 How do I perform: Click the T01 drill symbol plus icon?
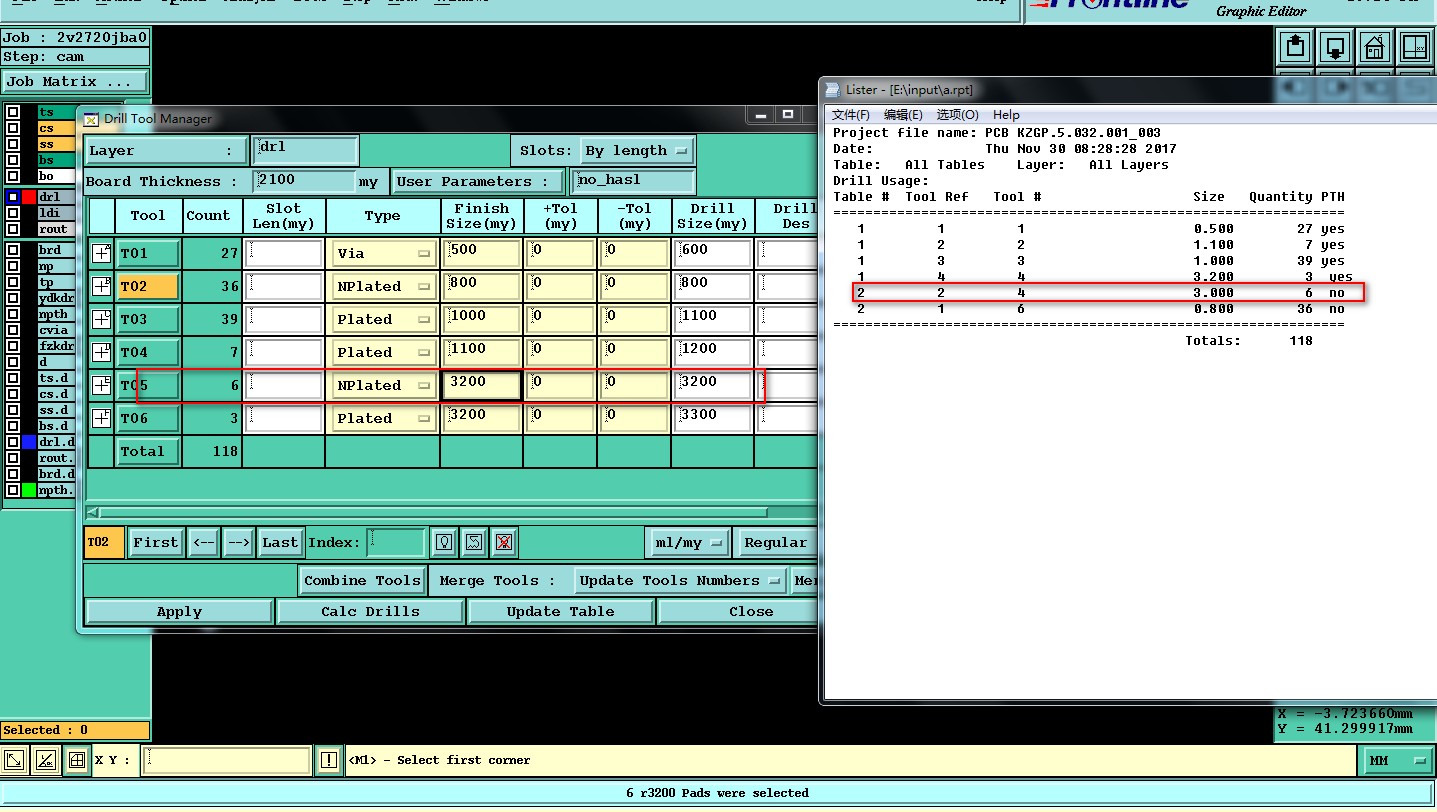[101, 253]
